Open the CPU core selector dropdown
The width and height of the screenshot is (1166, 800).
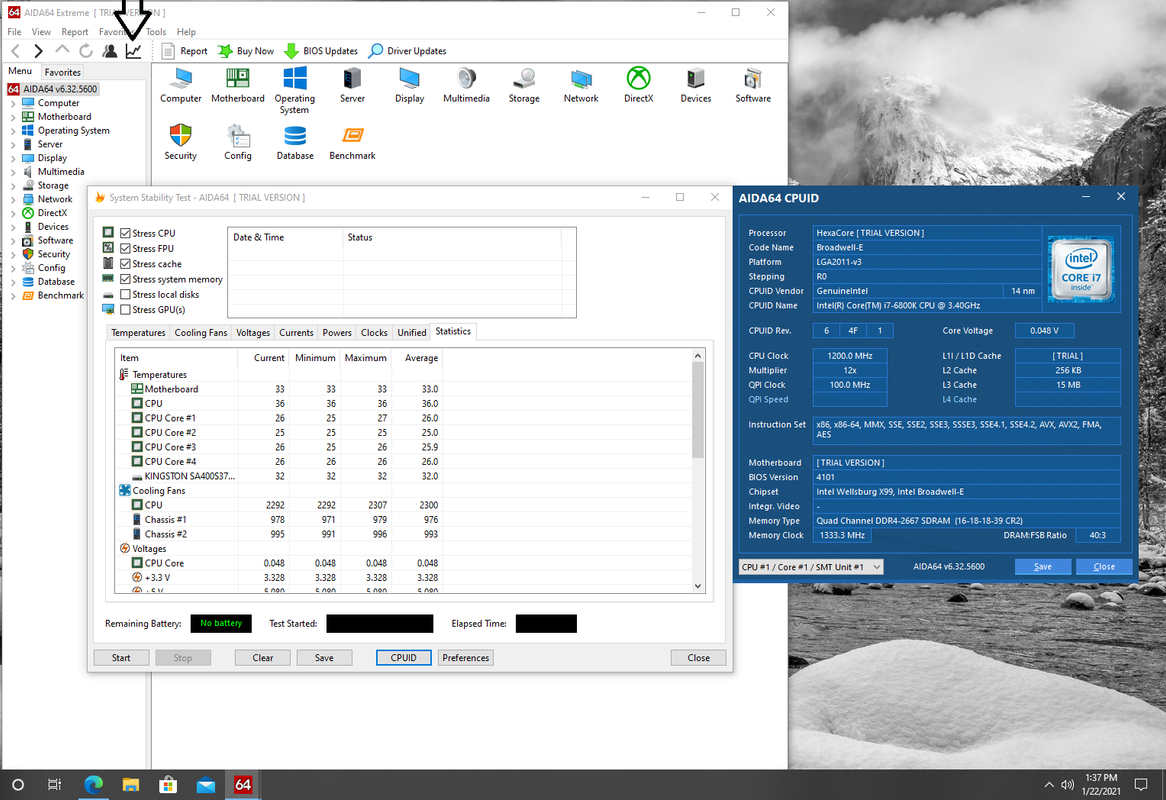[811, 567]
